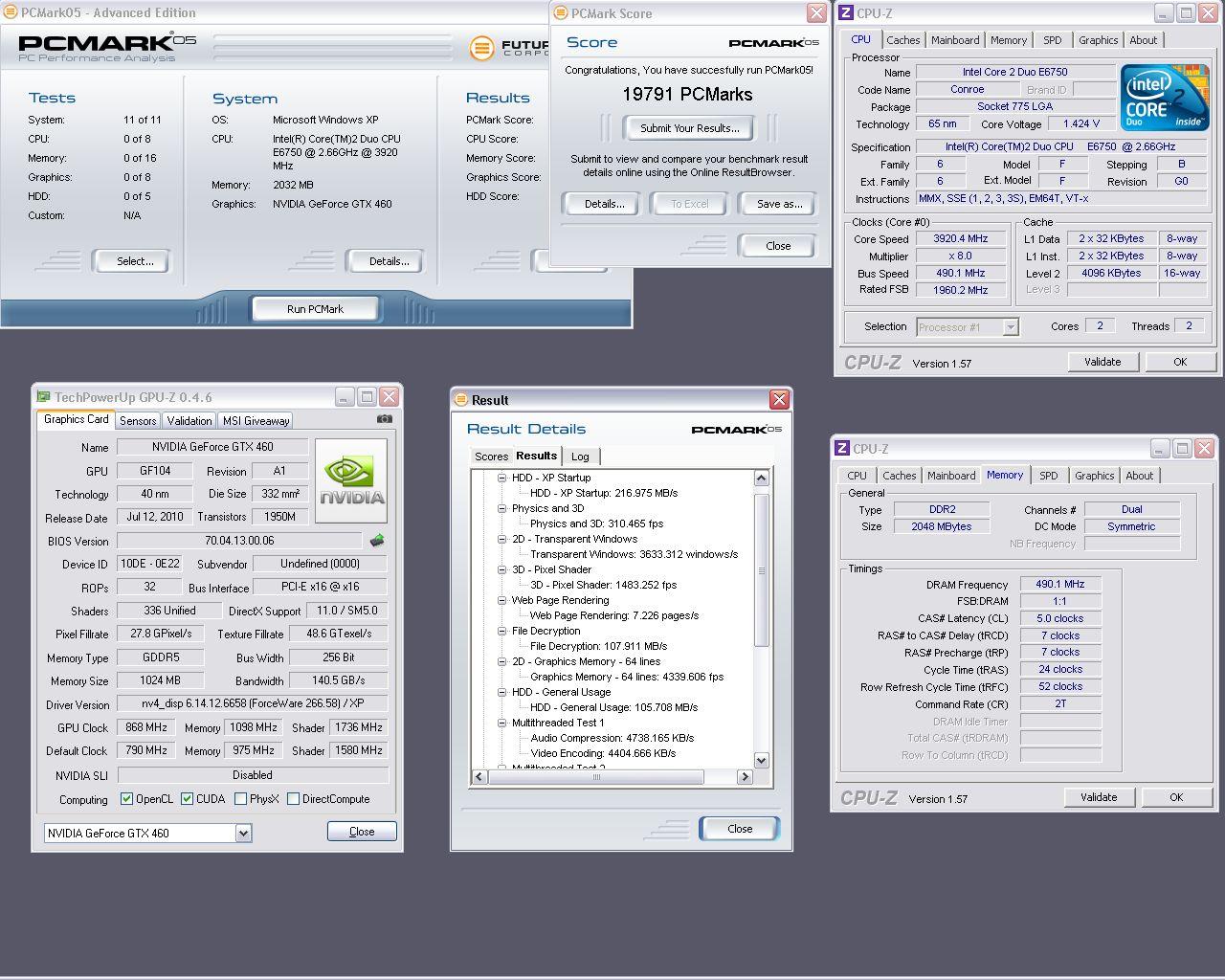The image size is (1225, 980).
Task: Close GPU-Z with the title bar X
Action: coord(389,396)
